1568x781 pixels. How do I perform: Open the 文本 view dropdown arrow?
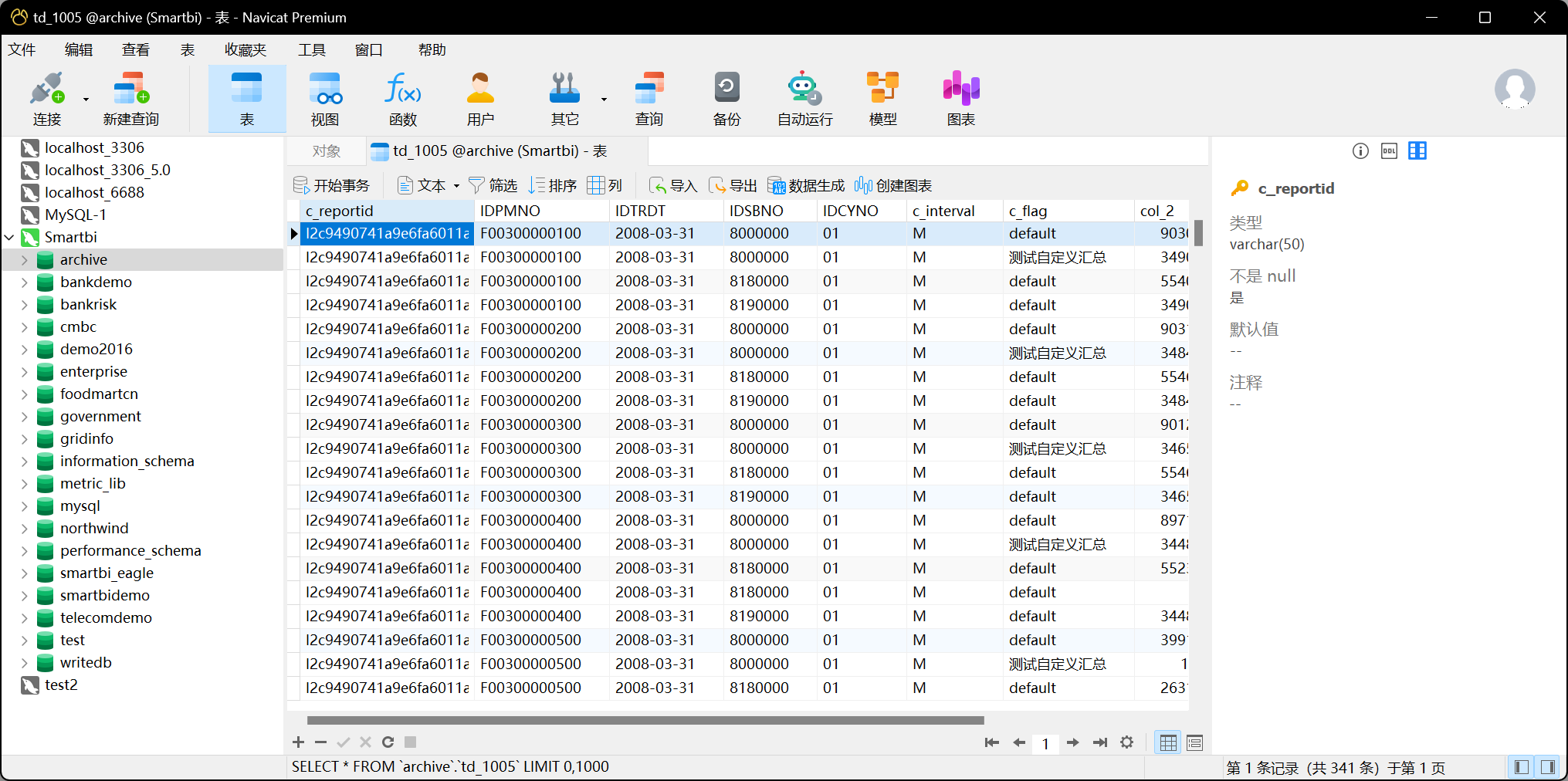point(456,185)
